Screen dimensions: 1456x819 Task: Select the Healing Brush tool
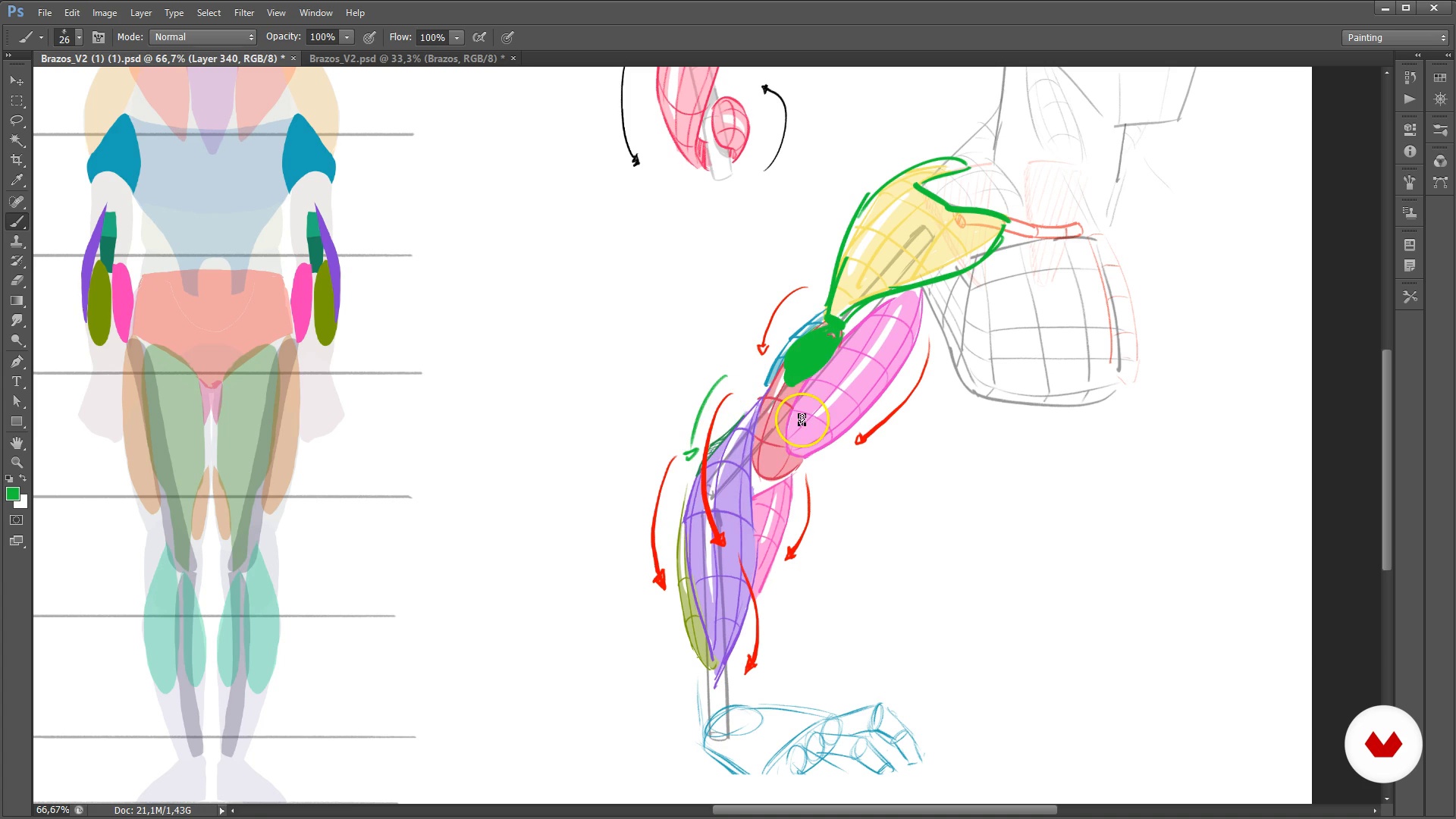tap(17, 202)
